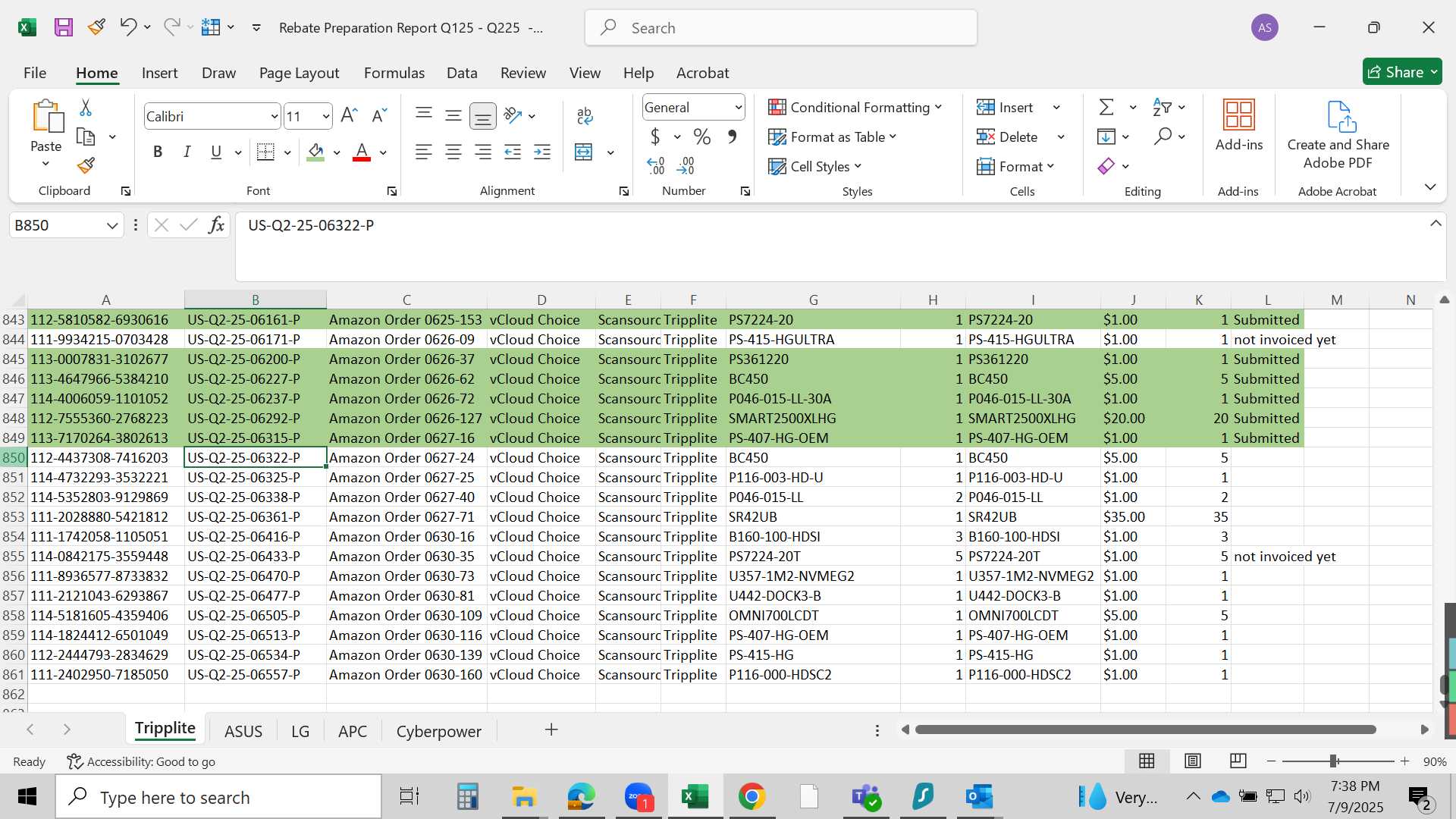Image resolution: width=1456 pixels, height=819 pixels.
Task: Click Increase Indent icon
Action: [542, 152]
